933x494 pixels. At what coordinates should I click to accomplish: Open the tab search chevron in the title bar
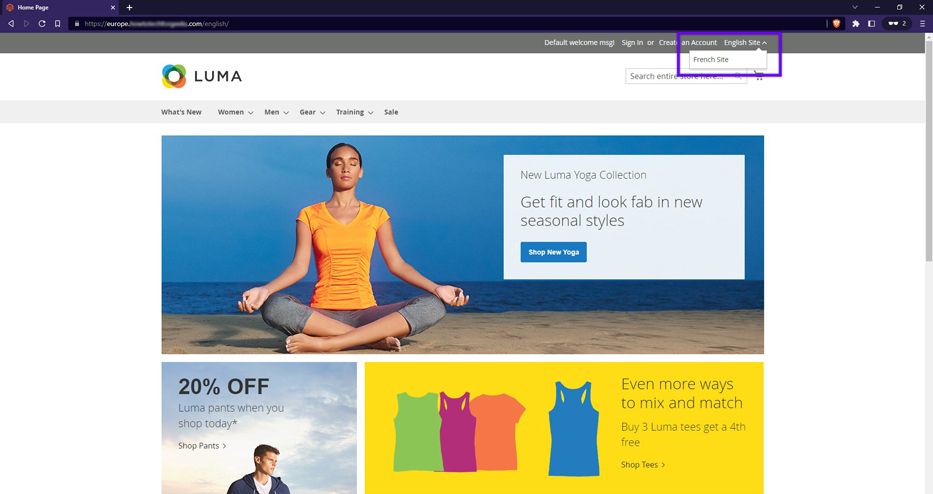(x=854, y=7)
